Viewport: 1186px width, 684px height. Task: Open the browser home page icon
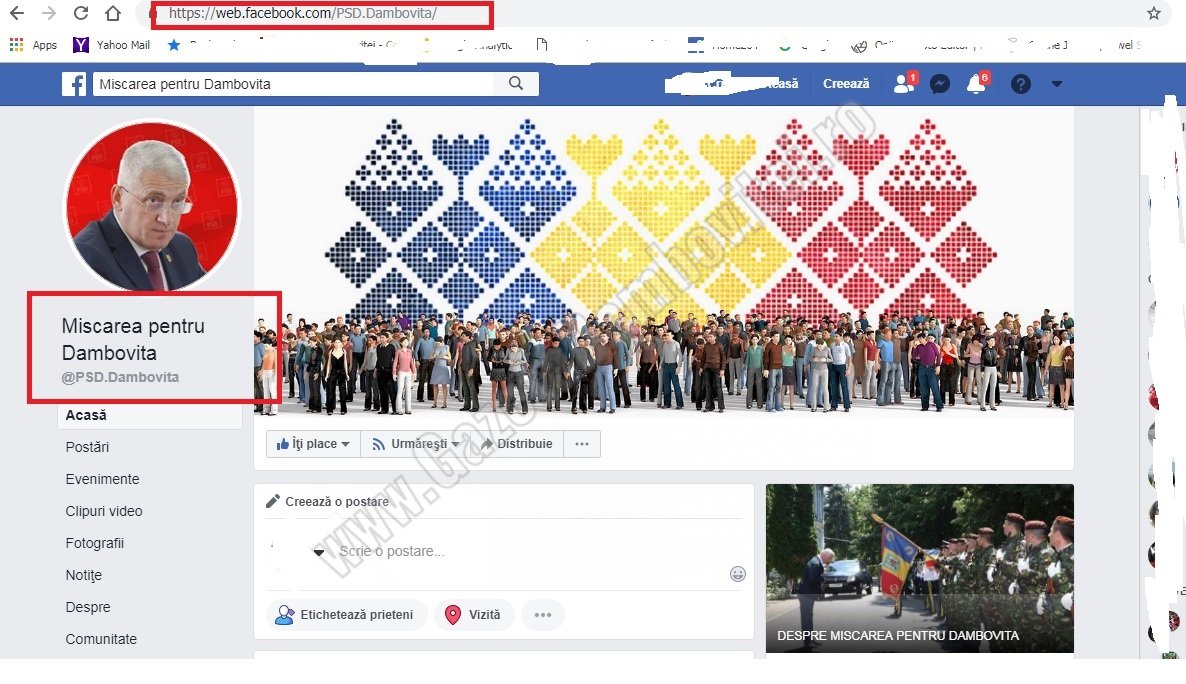click(113, 13)
